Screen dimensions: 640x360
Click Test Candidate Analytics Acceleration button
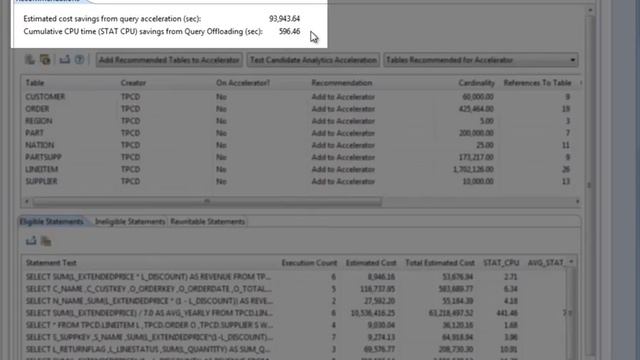click(313, 60)
